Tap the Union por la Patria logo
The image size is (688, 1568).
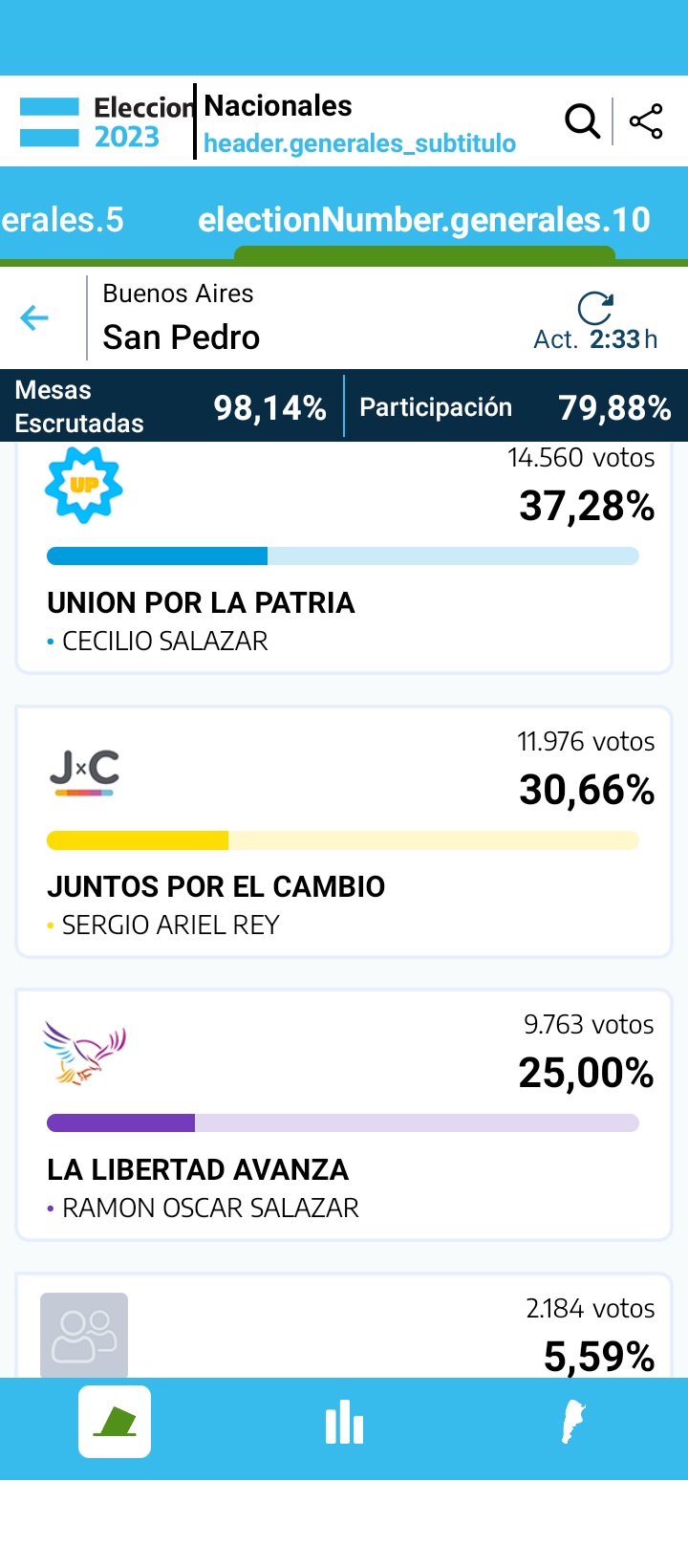click(84, 486)
